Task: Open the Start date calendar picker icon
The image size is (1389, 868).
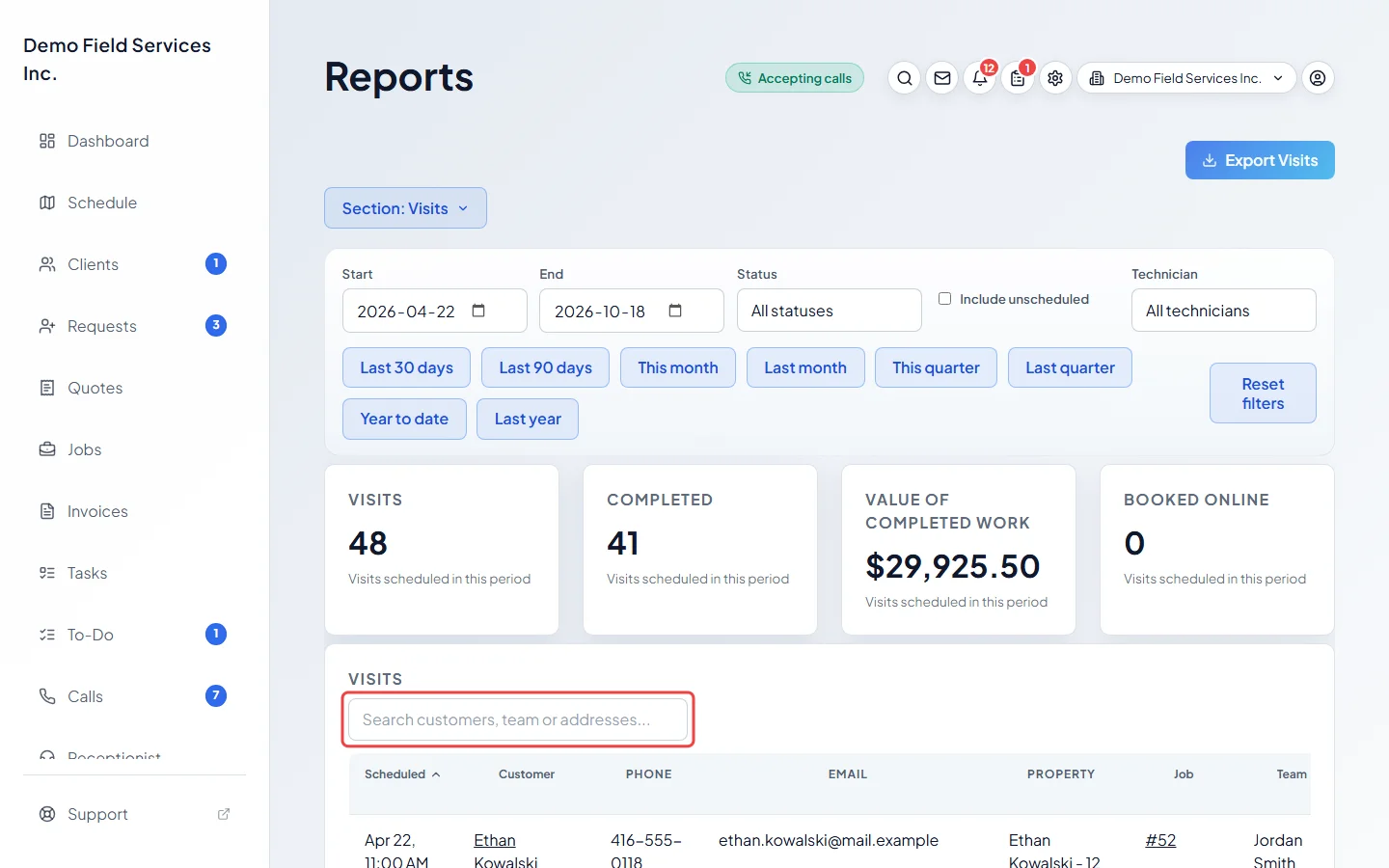Action: point(478,311)
